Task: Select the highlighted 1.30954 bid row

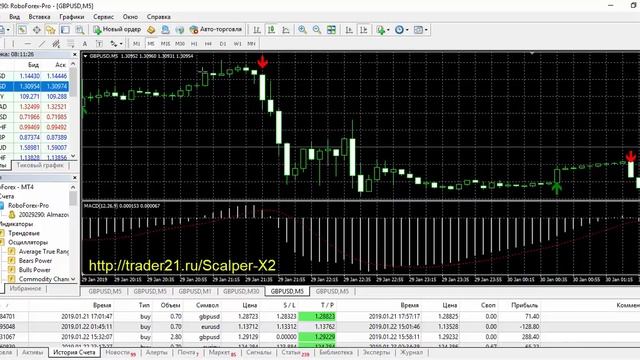Action: pos(34,86)
